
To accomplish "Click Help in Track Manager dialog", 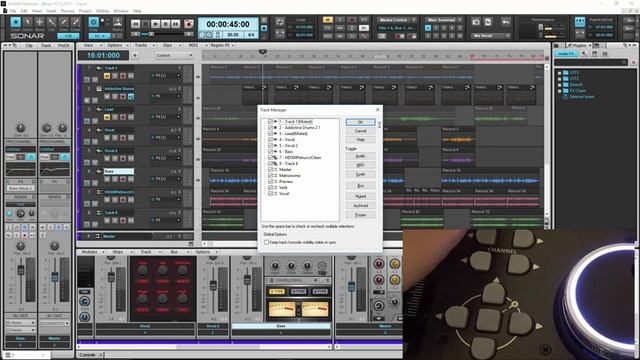I will point(360,140).
